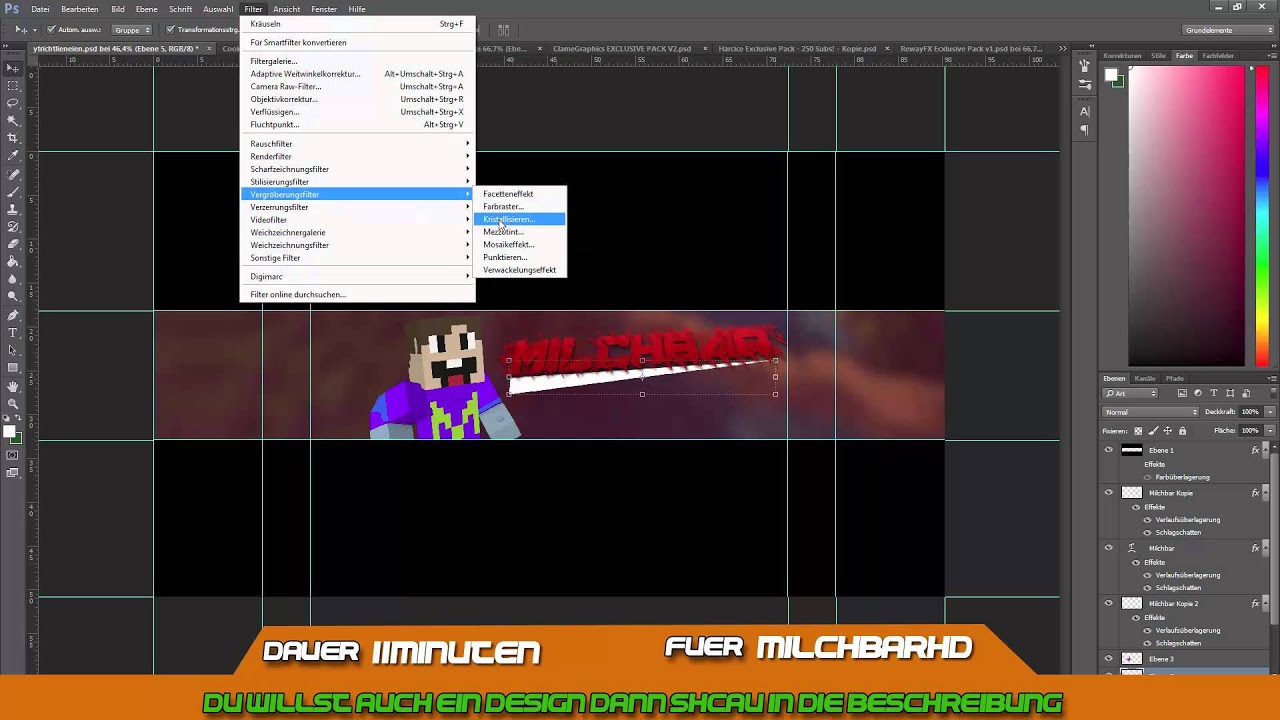The image size is (1280, 720).
Task: Select the Hand tool
Action: coord(12,386)
